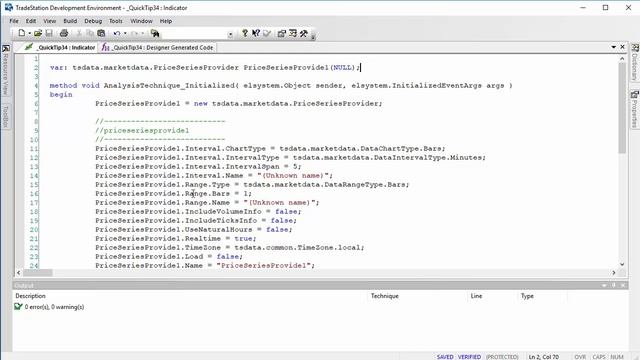Close the Output pane
Image resolution: width=640 pixels, height=360 pixels.
623,285
